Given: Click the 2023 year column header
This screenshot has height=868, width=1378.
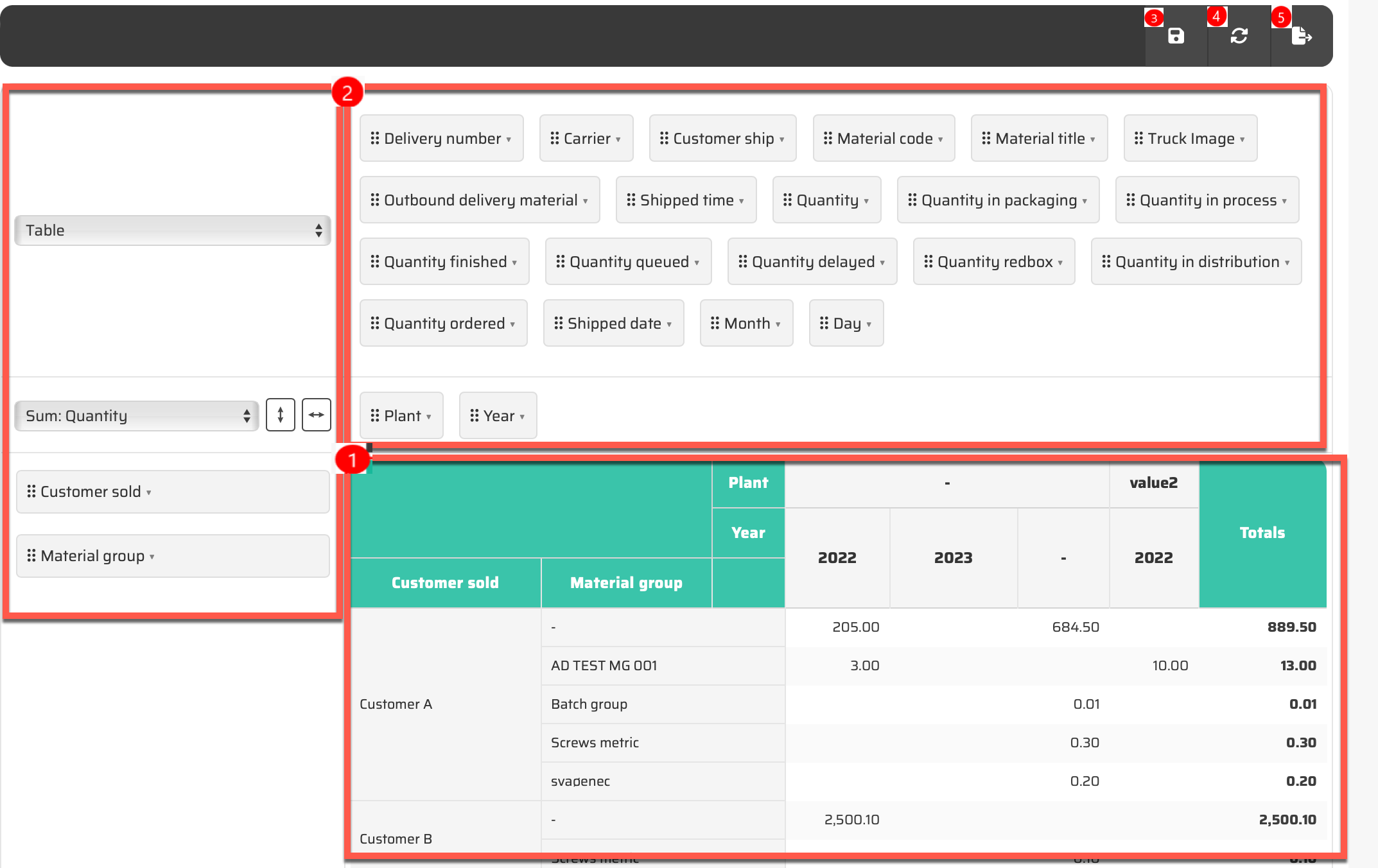Looking at the screenshot, I should [x=953, y=557].
